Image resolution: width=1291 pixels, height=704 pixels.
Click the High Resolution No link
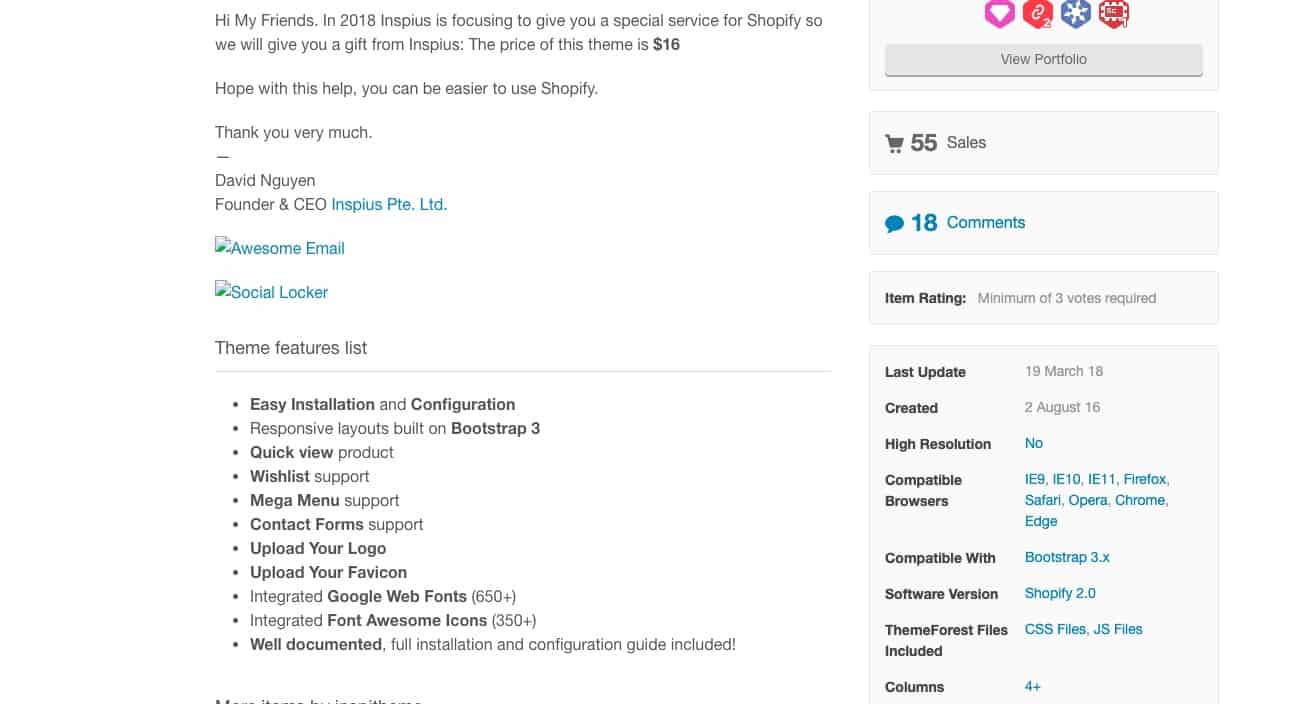pos(1034,443)
